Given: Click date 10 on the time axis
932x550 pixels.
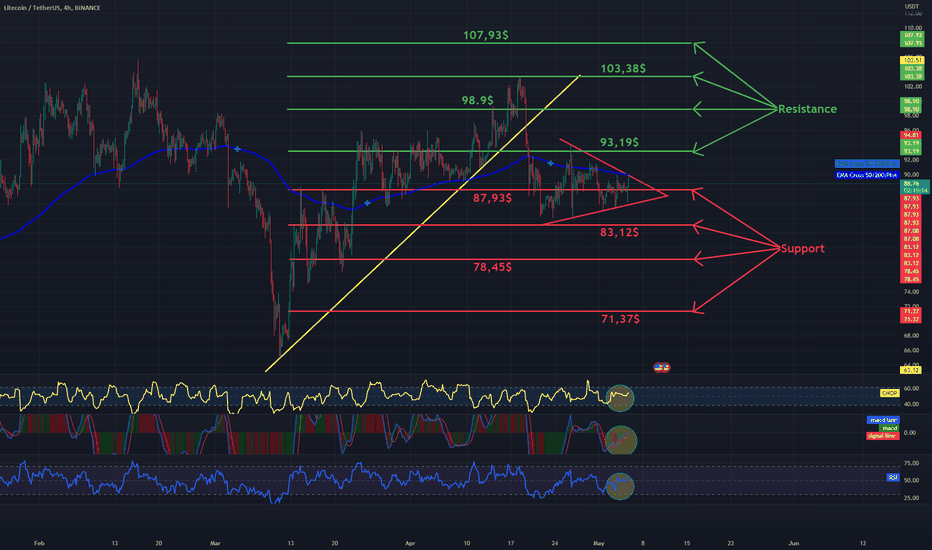Looking at the screenshot, I should pyautogui.click(x=467, y=543).
